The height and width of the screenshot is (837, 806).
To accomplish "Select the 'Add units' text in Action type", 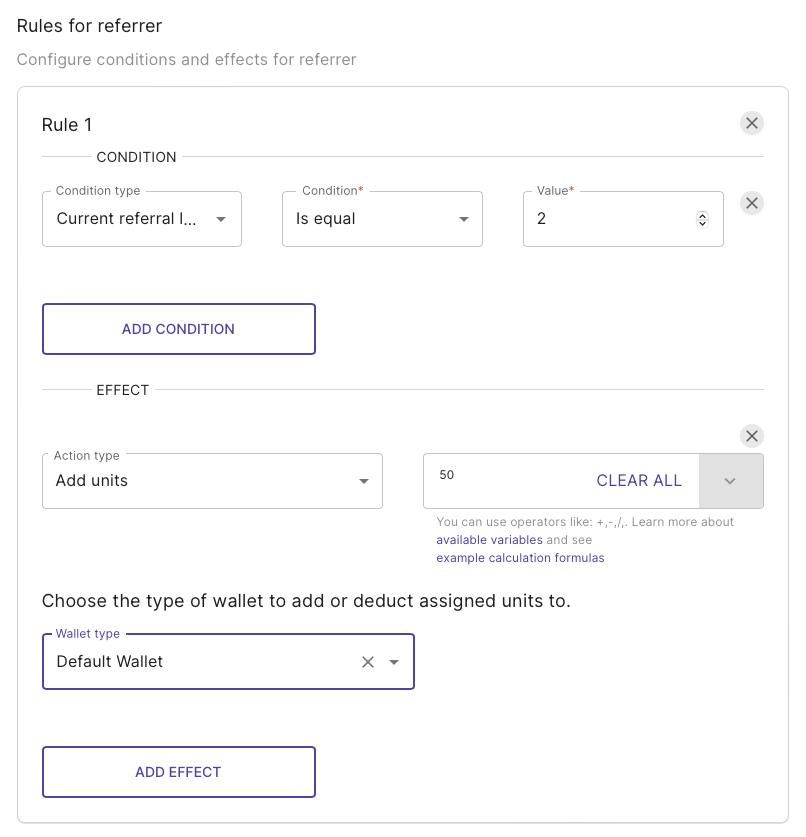I will tap(92, 480).
